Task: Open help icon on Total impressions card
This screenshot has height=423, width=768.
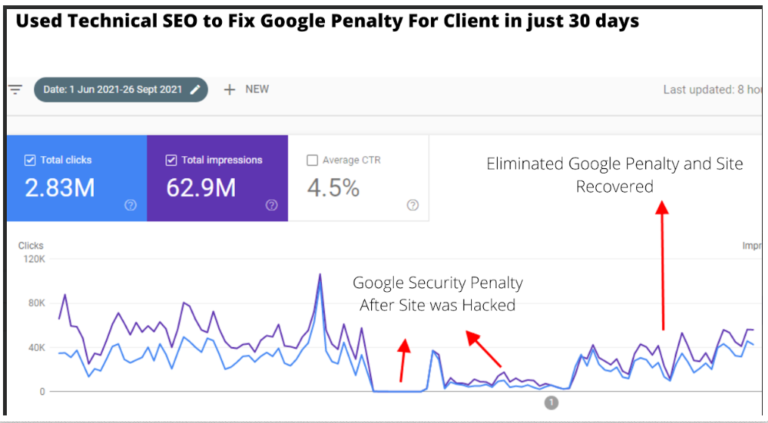Action: point(271,205)
